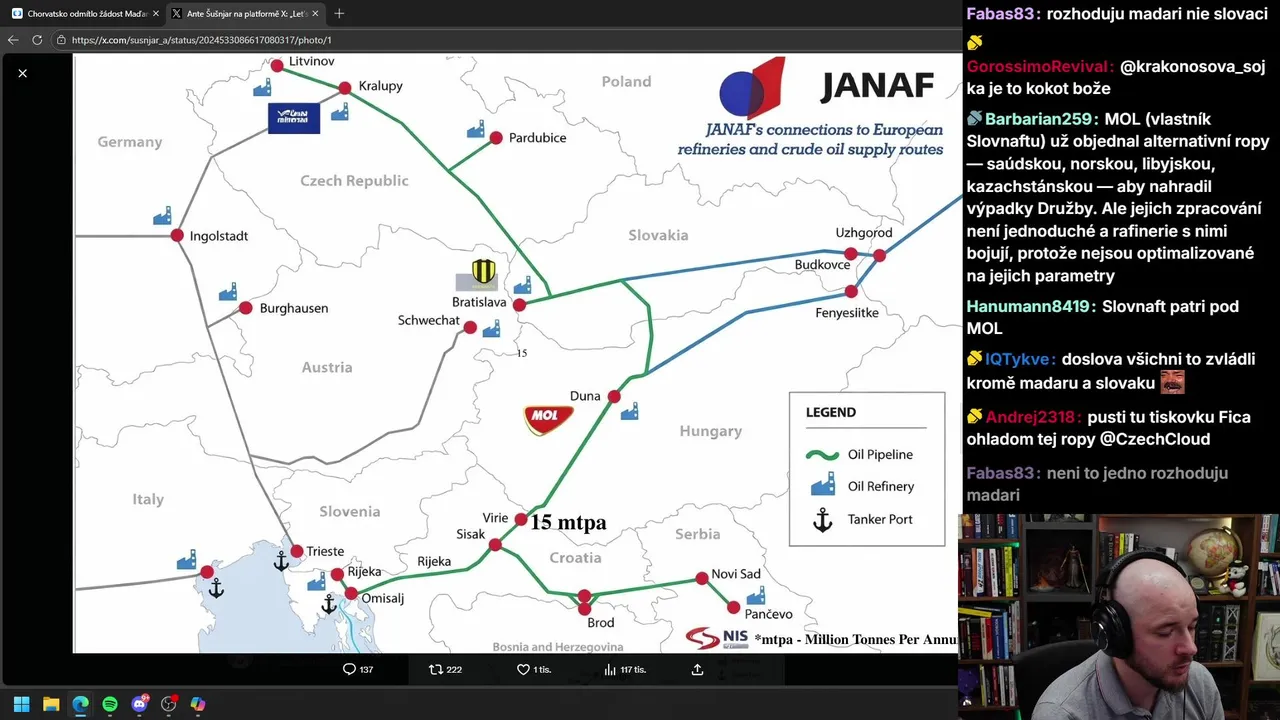This screenshot has height=720, width=1280.
Task: Open File Explorer from taskbar
Action: tap(51, 704)
